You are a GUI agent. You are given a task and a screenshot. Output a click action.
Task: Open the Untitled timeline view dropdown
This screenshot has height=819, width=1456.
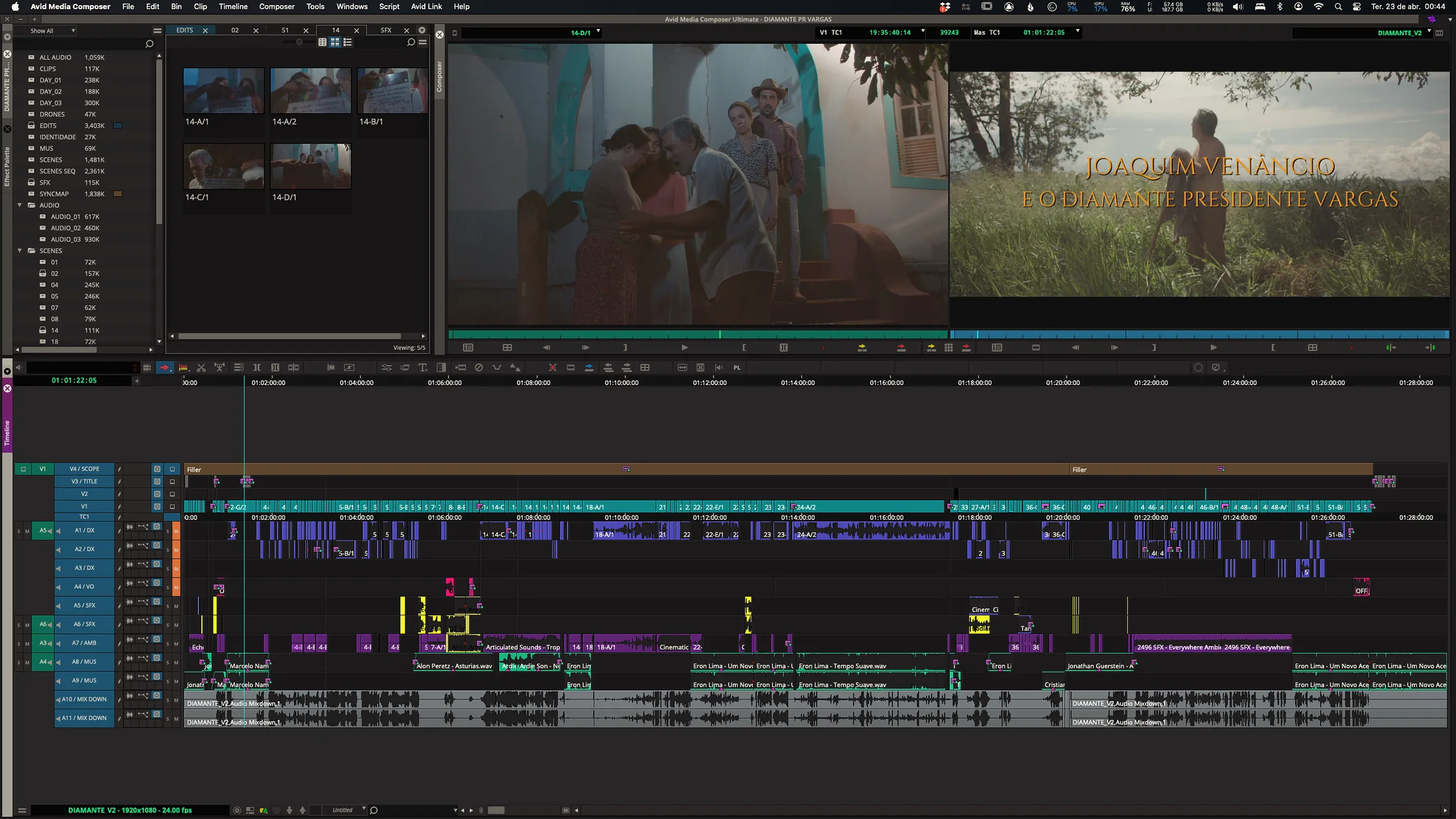pyautogui.click(x=345, y=810)
